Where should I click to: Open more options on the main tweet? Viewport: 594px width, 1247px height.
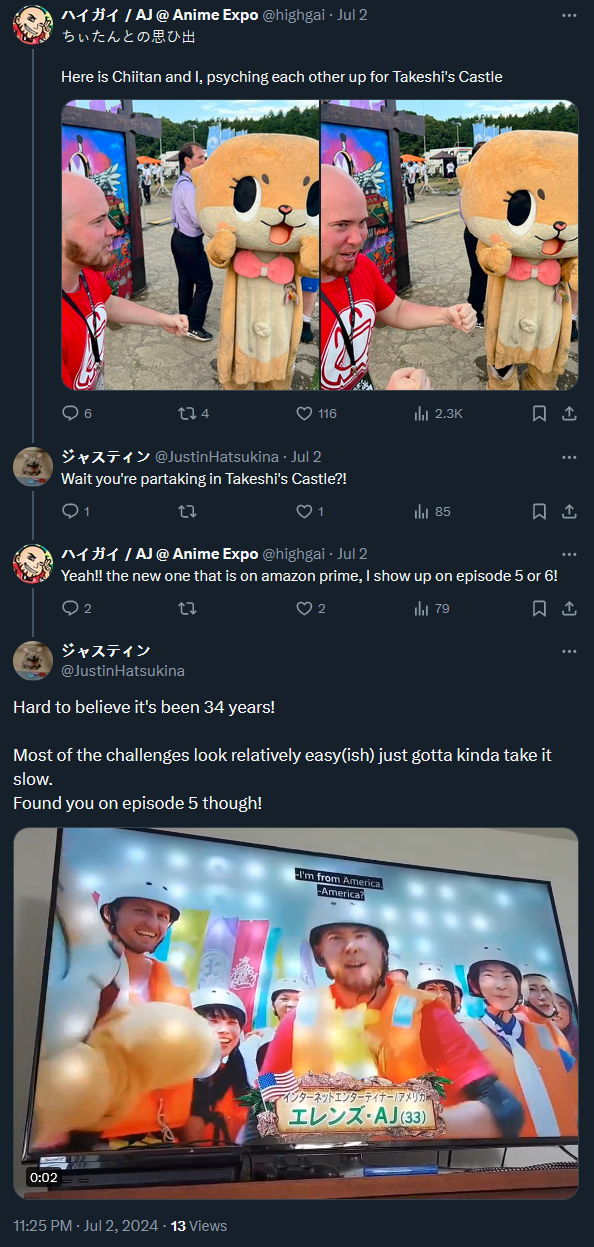(x=569, y=651)
